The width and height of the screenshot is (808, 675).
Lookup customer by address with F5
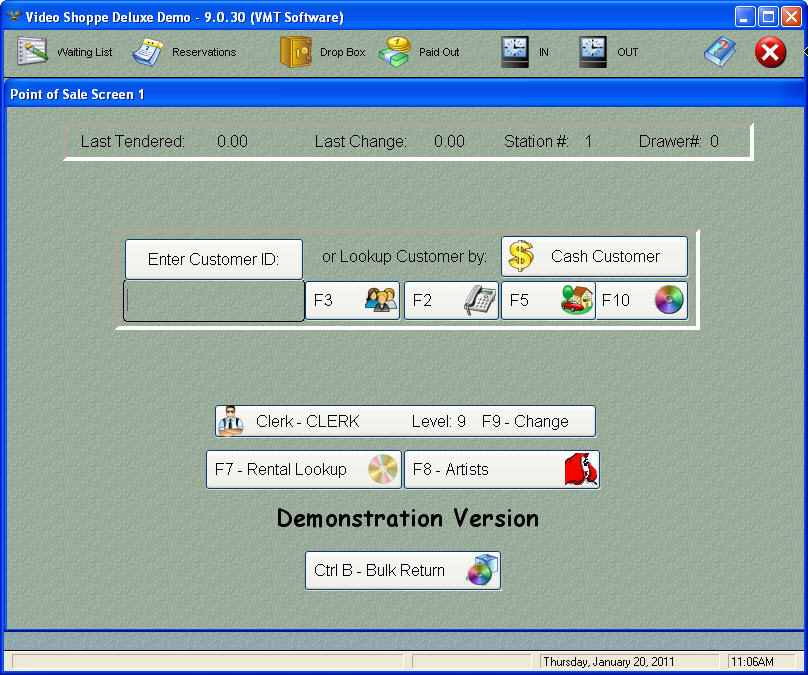coord(548,300)
